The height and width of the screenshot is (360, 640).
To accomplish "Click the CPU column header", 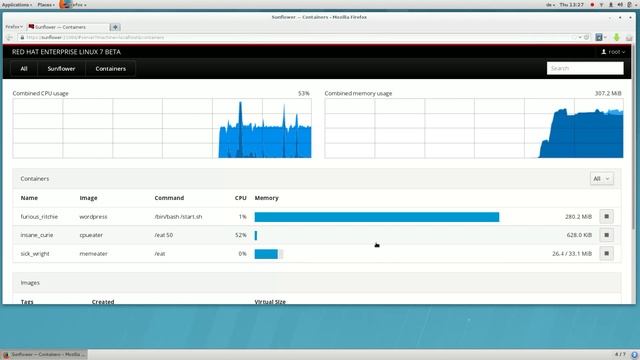I will pyautogui.click(x=240, y=198).
